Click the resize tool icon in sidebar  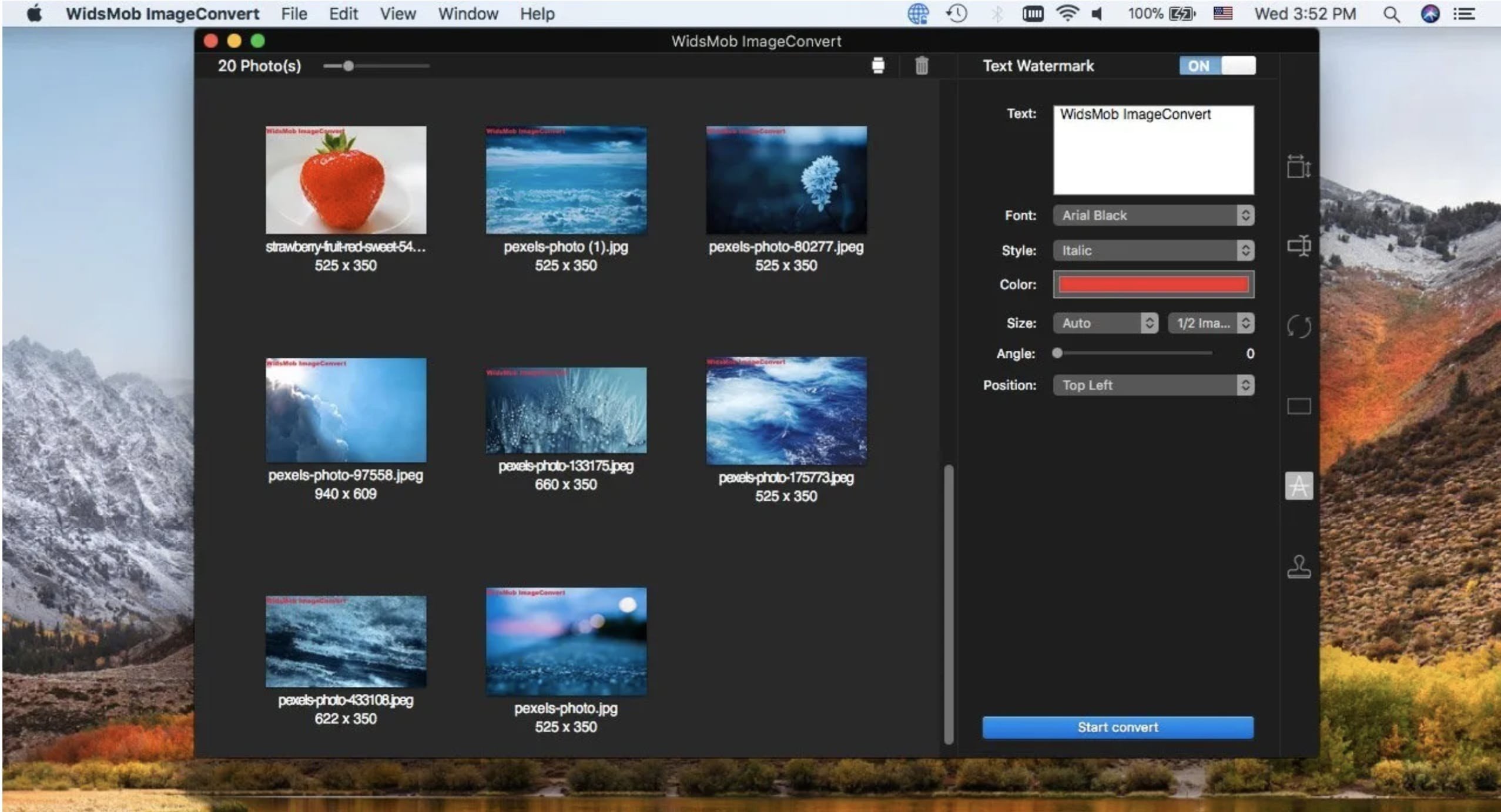click(1298, 167)
